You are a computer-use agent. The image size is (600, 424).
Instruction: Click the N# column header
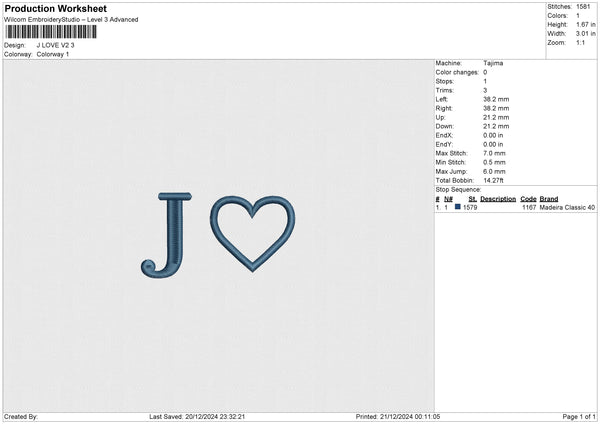click(x=448, y=199)
